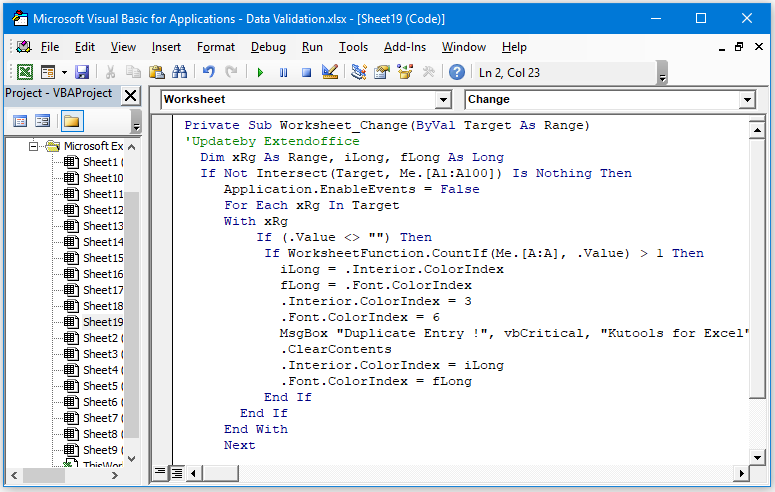Viewport: 775px width, 492px height.
Task: Click the View Microsoft Excel icon
Action: pyautogui.click(x=24, y=72)
